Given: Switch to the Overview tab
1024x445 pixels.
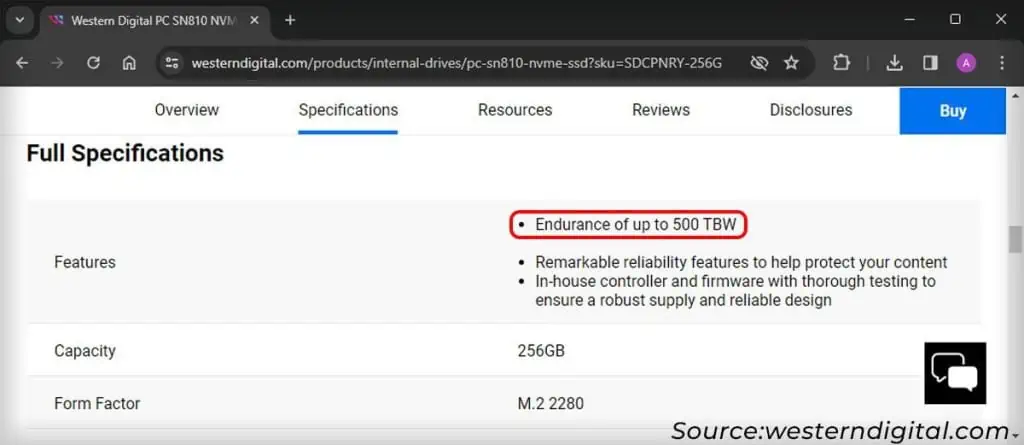Looking at the screenshot, I should pyautogui.click(x=187, y=110).
